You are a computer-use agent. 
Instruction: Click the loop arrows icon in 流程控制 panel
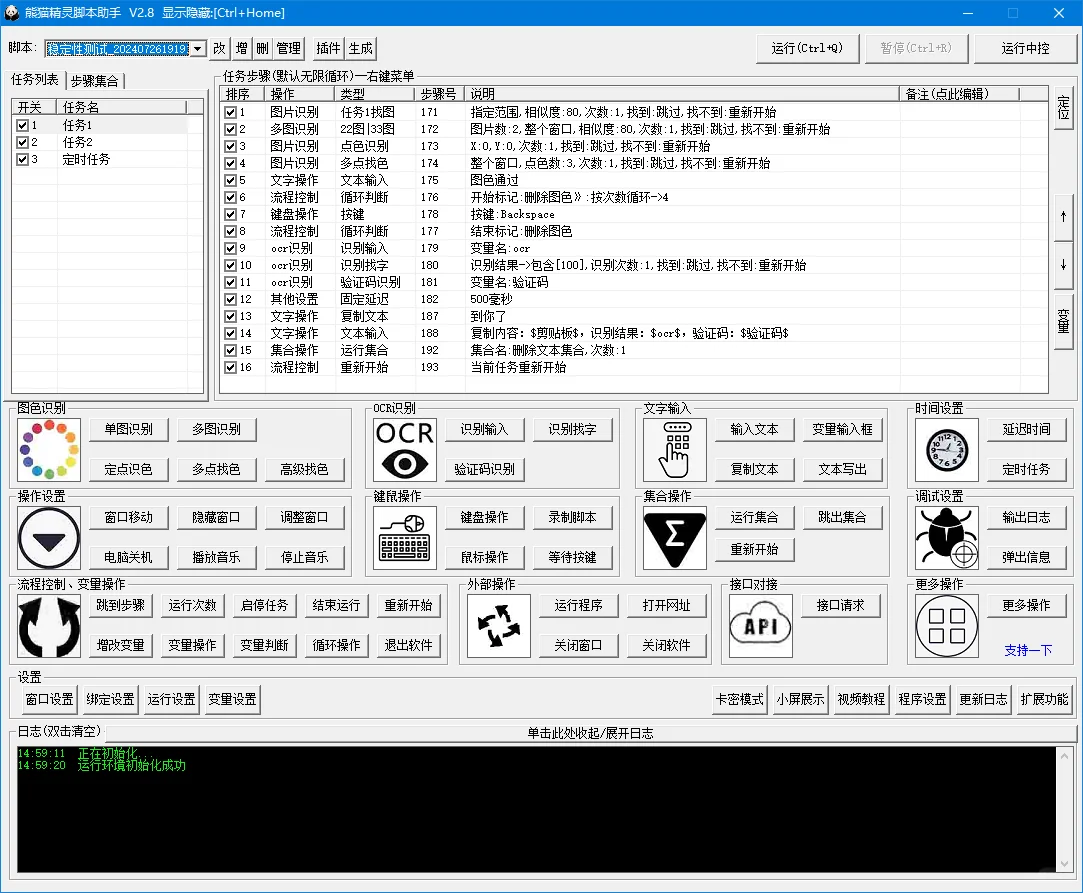(48, 625)
